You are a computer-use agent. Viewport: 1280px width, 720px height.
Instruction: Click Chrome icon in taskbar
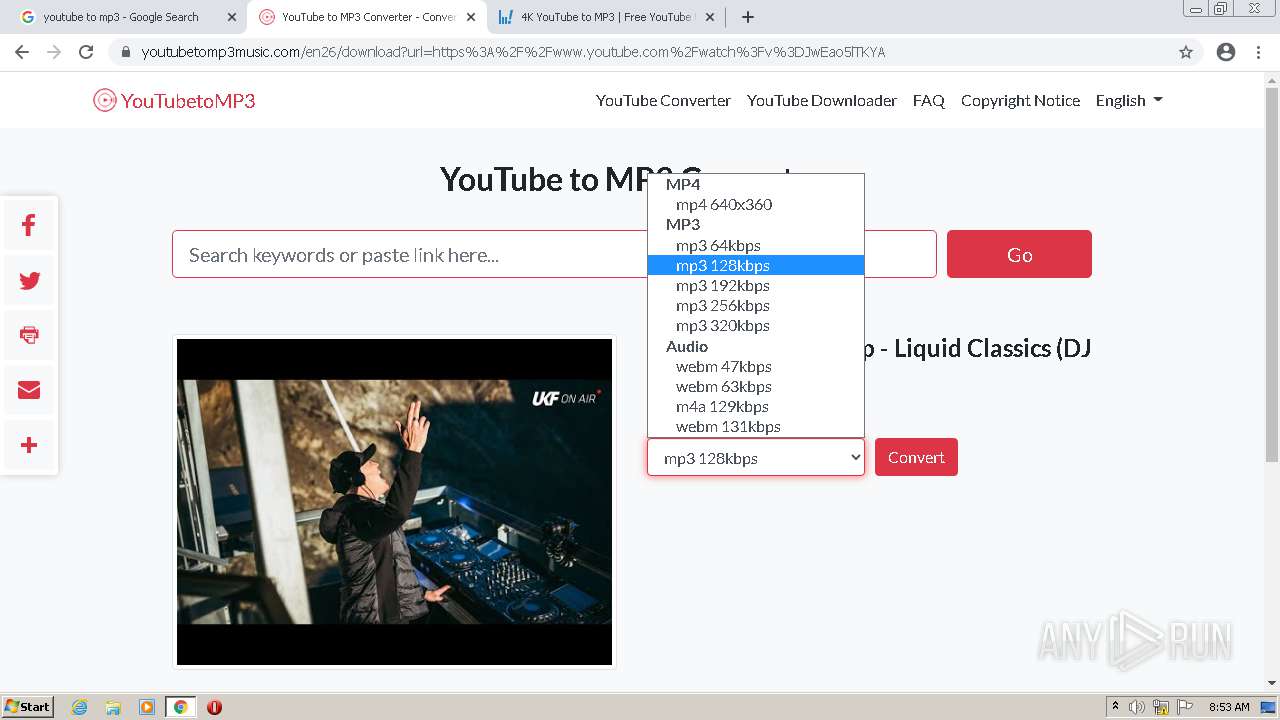click(180, 707)
